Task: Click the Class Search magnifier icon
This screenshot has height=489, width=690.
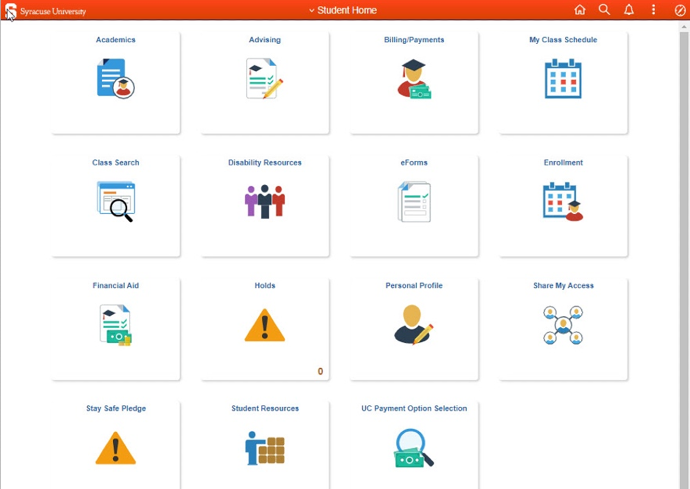Action: click(116, 201)
